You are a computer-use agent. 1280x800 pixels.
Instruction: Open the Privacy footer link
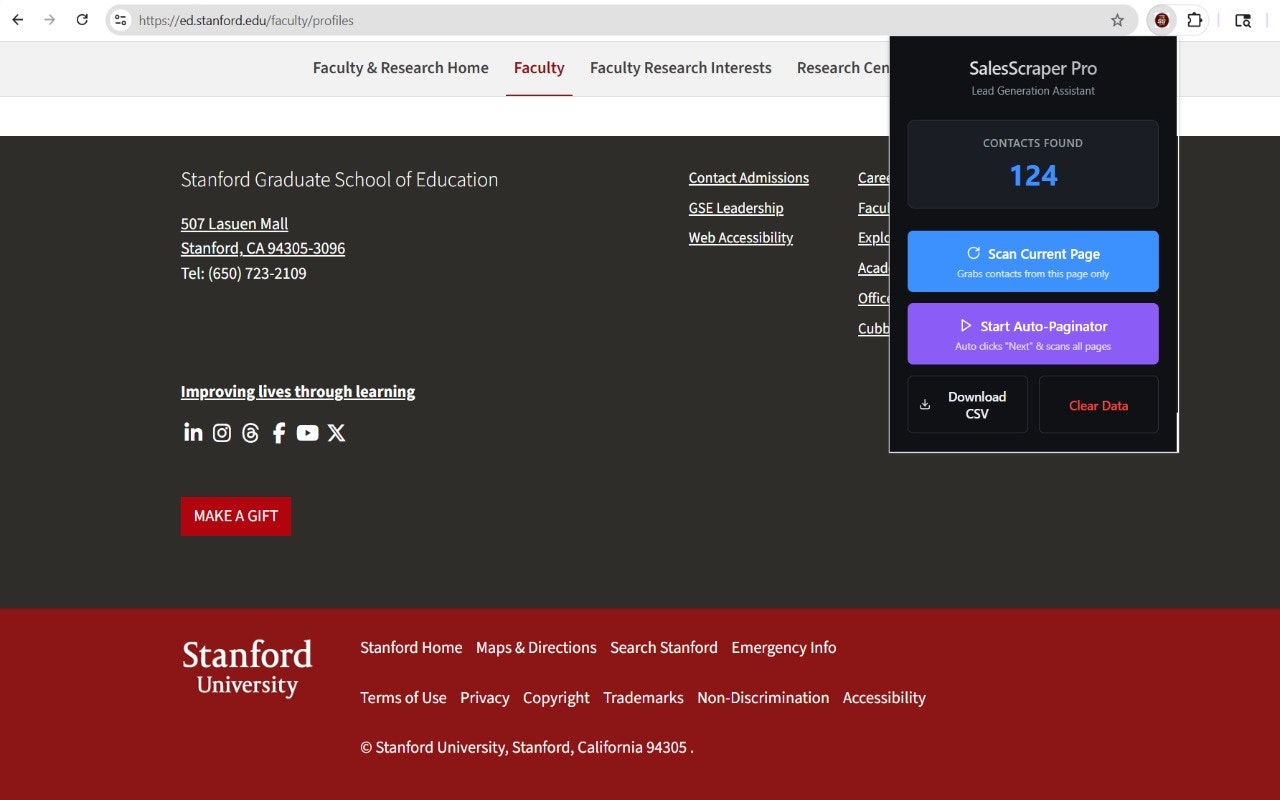point(485,698)
